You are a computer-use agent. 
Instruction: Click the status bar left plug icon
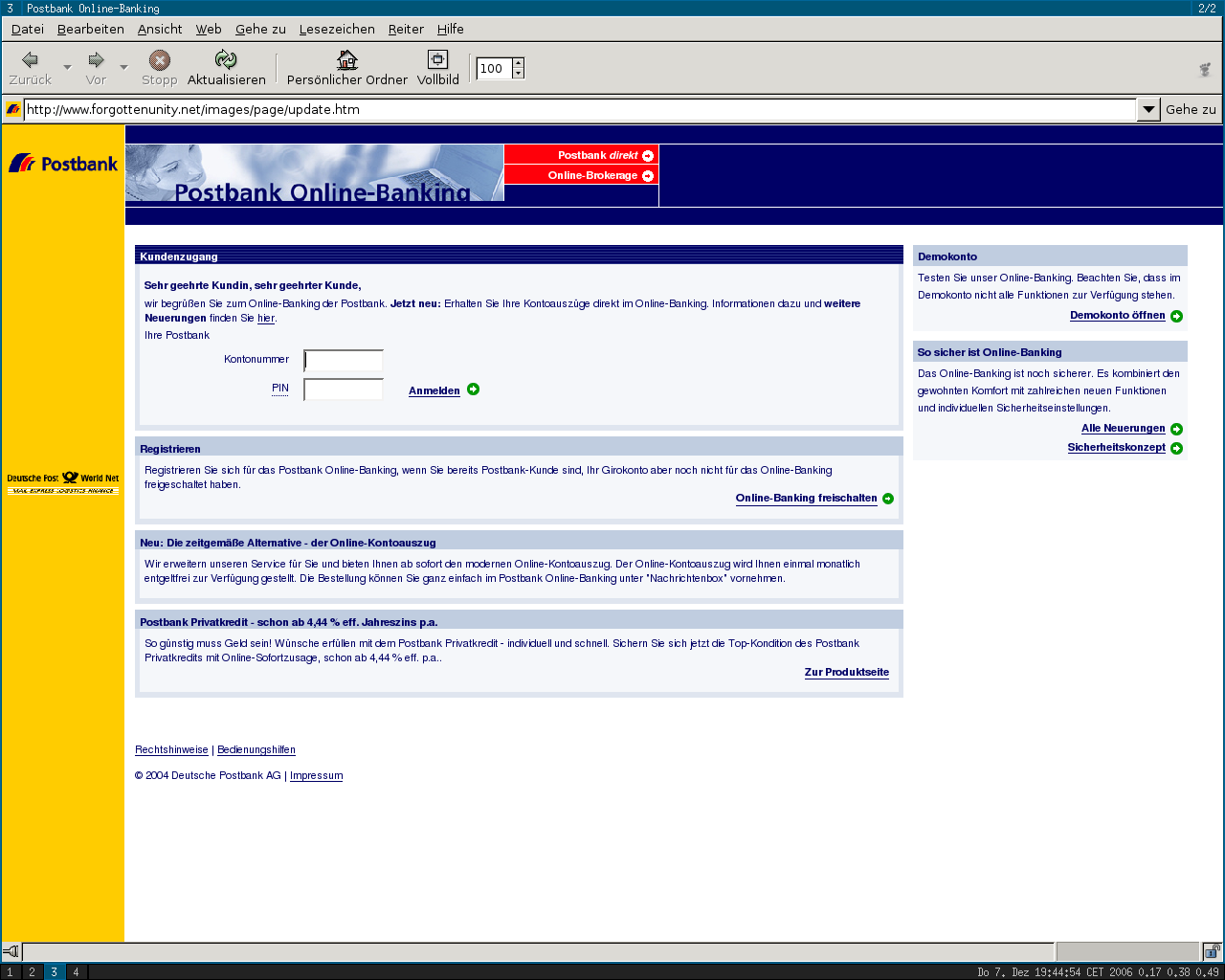pyautogui.click(x=11, y=951)
